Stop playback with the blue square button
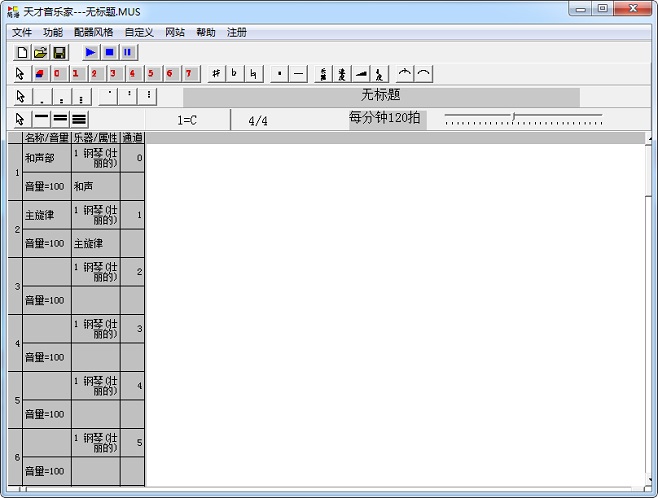The width and height of the screenshot is (658, 498). pyautogui.click(x=110, y=52)
